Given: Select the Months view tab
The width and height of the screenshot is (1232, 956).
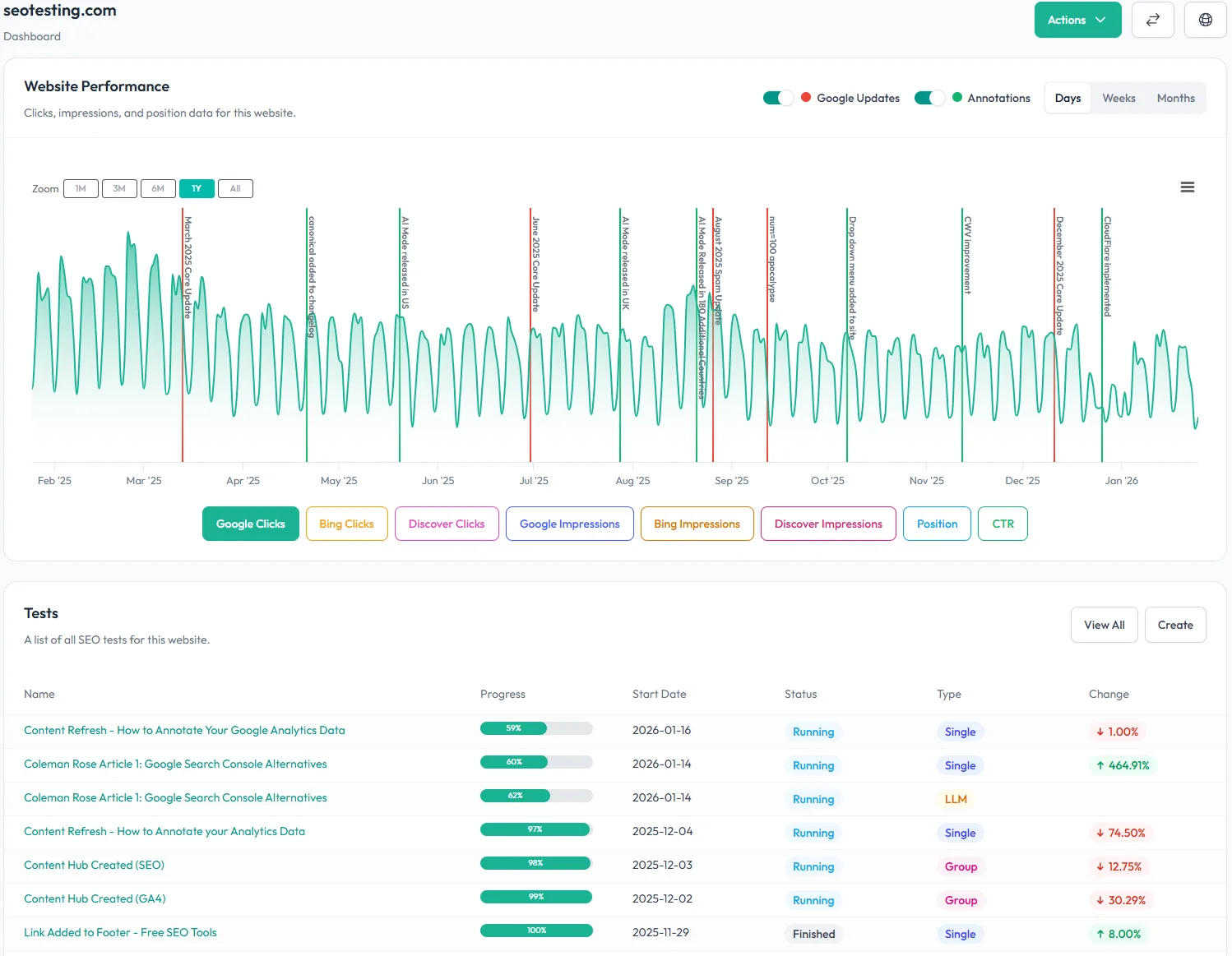Looking at the screenshot, I should [1175, 97].
